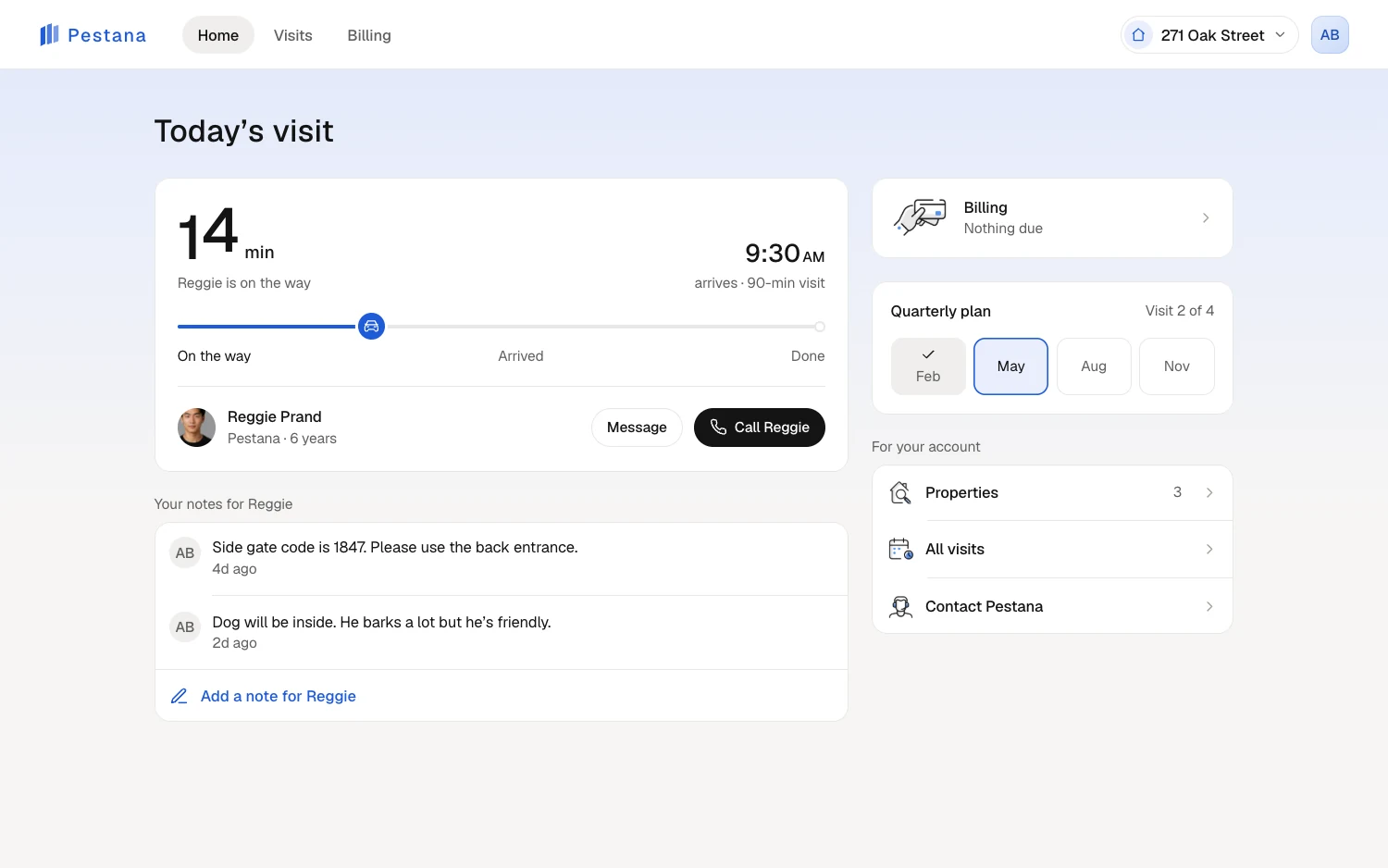
Task: Select the May quarterly visit
Action: [x=1010, y=366]
